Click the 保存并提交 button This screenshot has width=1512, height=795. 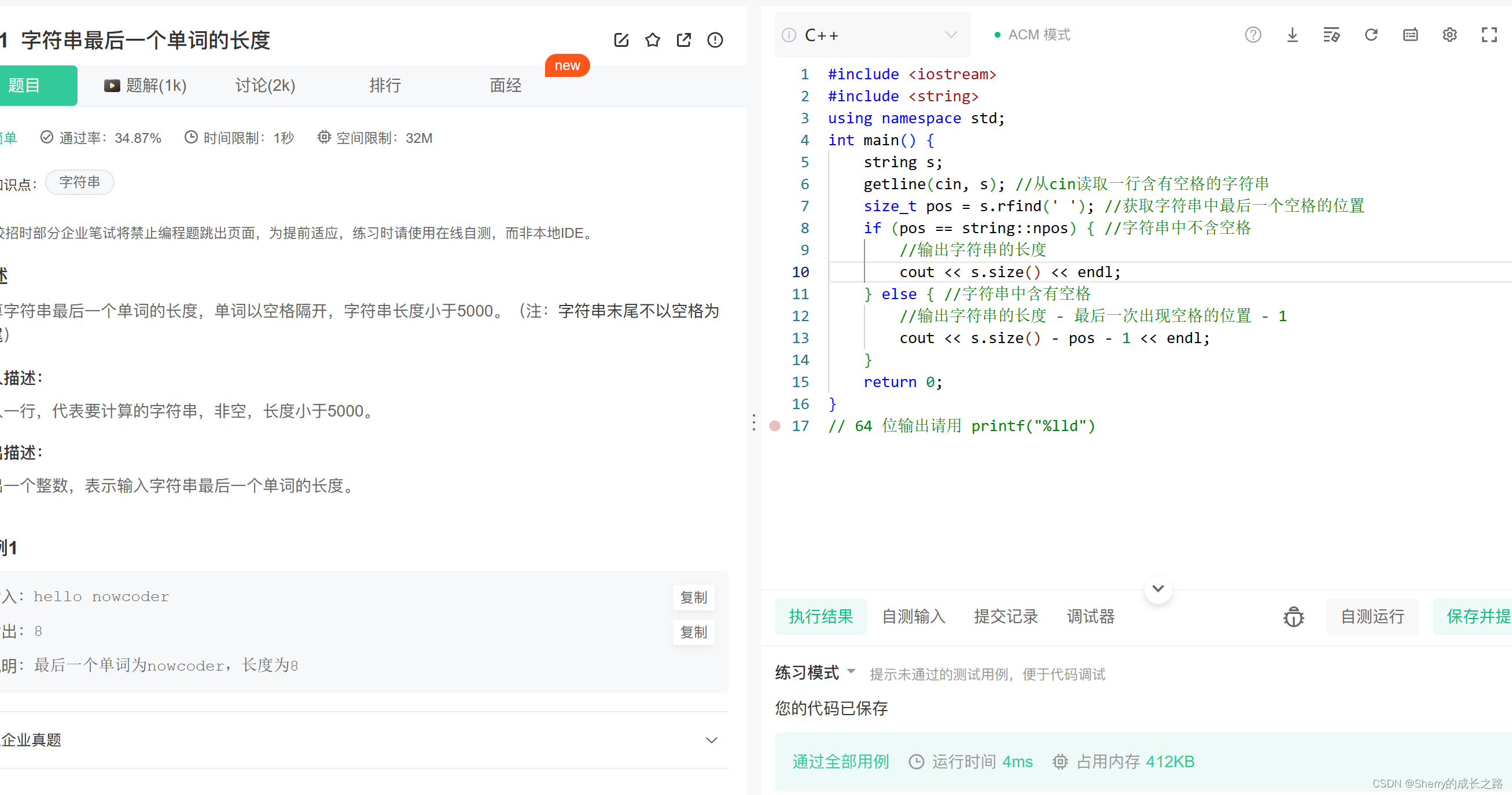pos(1472,617)
